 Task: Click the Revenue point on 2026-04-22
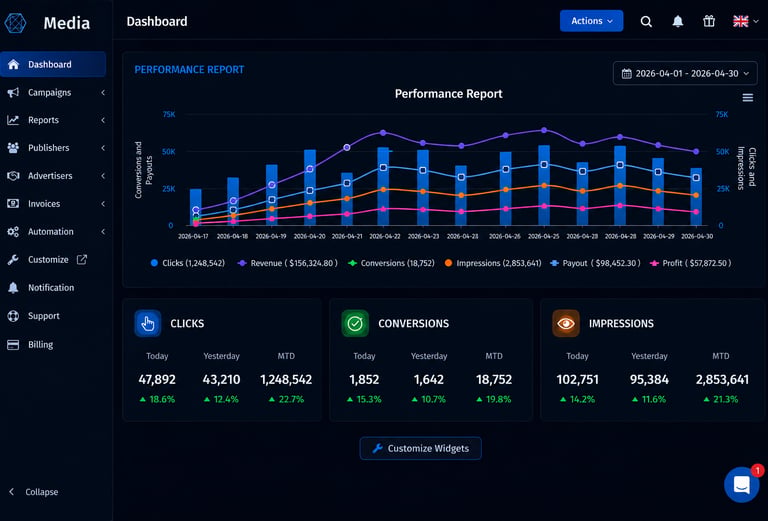coord(383,133)
